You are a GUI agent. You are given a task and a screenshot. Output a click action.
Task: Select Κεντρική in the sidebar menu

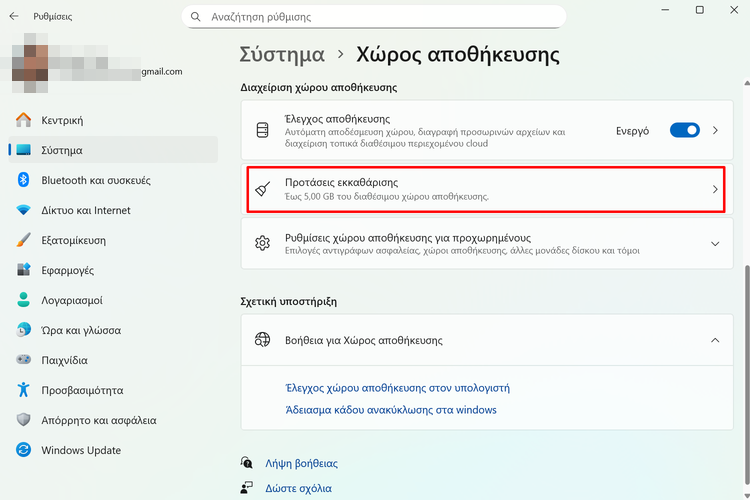pos(62,120)
